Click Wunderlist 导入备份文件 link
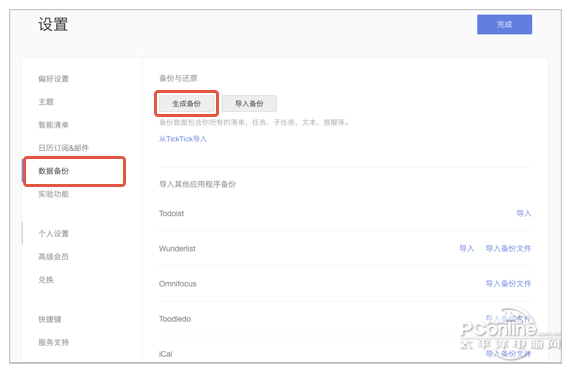 click(508, 248)
